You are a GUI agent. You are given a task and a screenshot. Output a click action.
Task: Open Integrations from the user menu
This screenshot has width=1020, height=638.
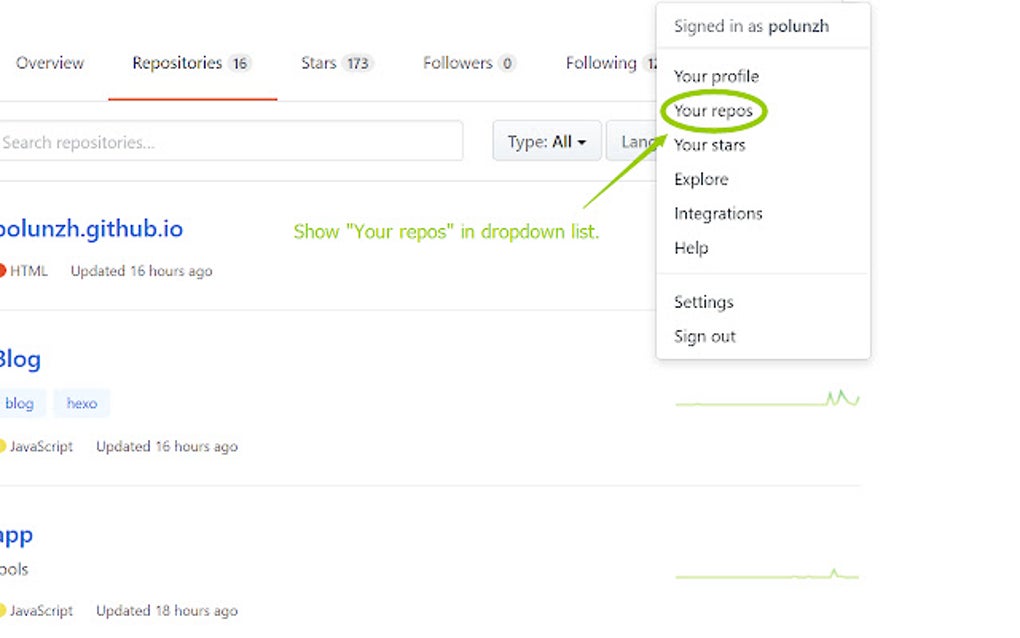(x=718, y=213)
